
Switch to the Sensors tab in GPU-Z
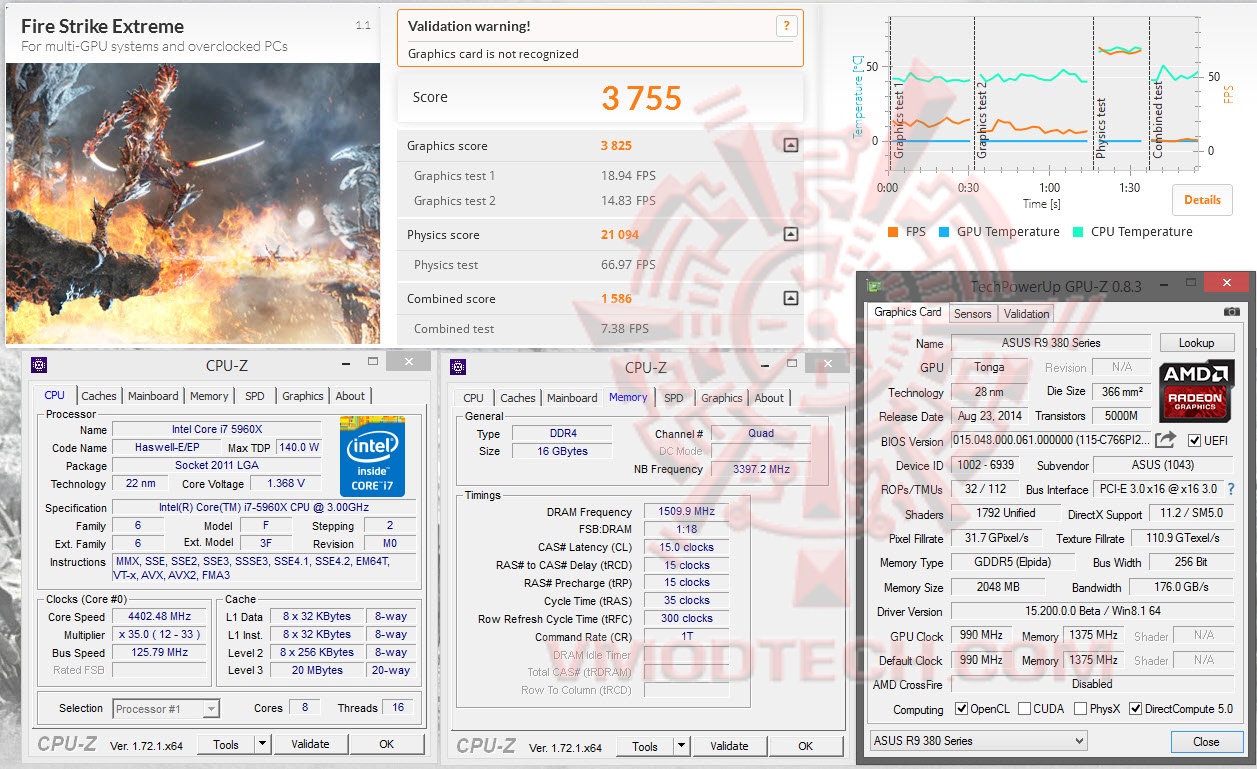click(972, 313)
